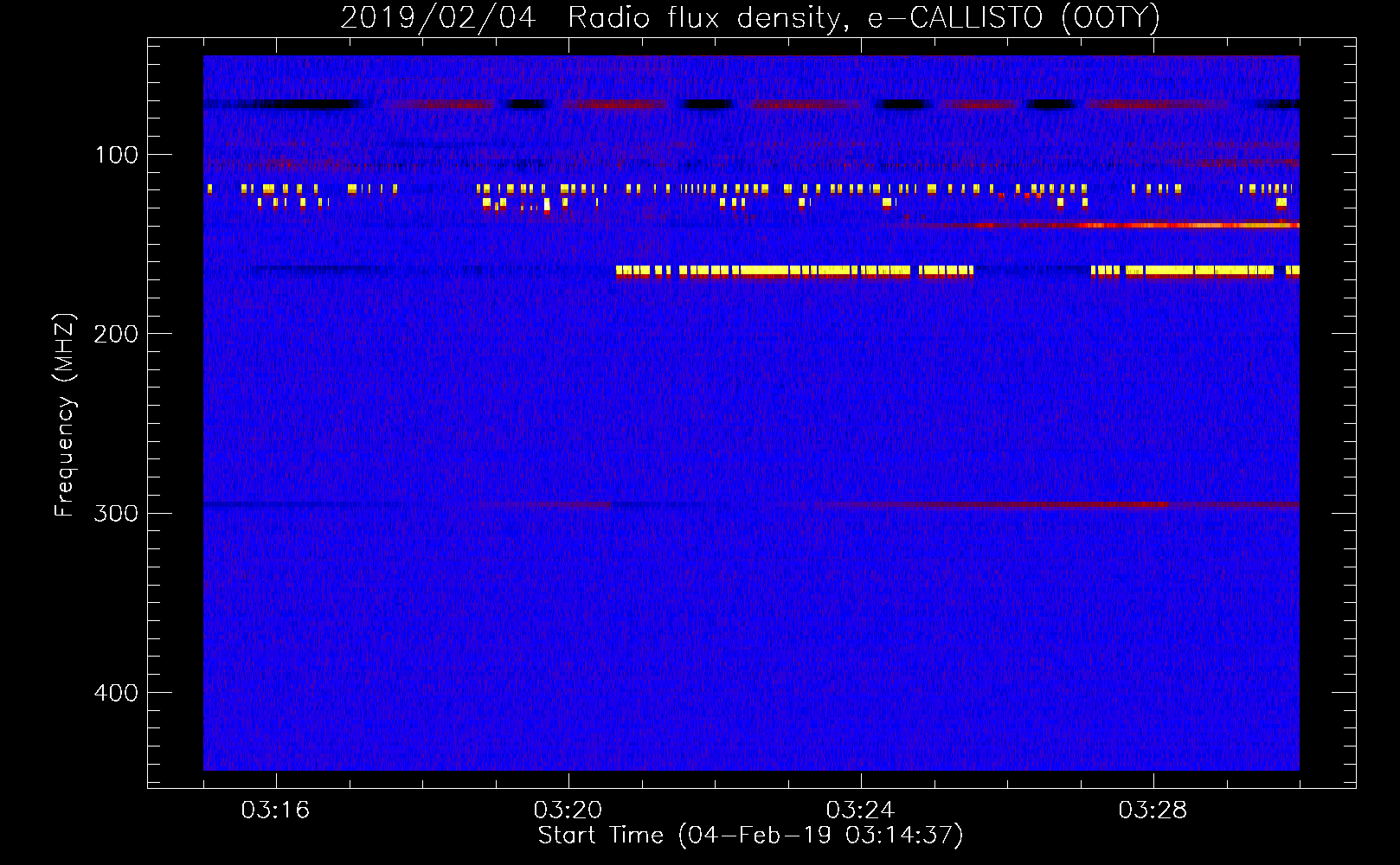Click the 03:20 time tick label
Screen dimensions: 1400x865
coord(568,811)
